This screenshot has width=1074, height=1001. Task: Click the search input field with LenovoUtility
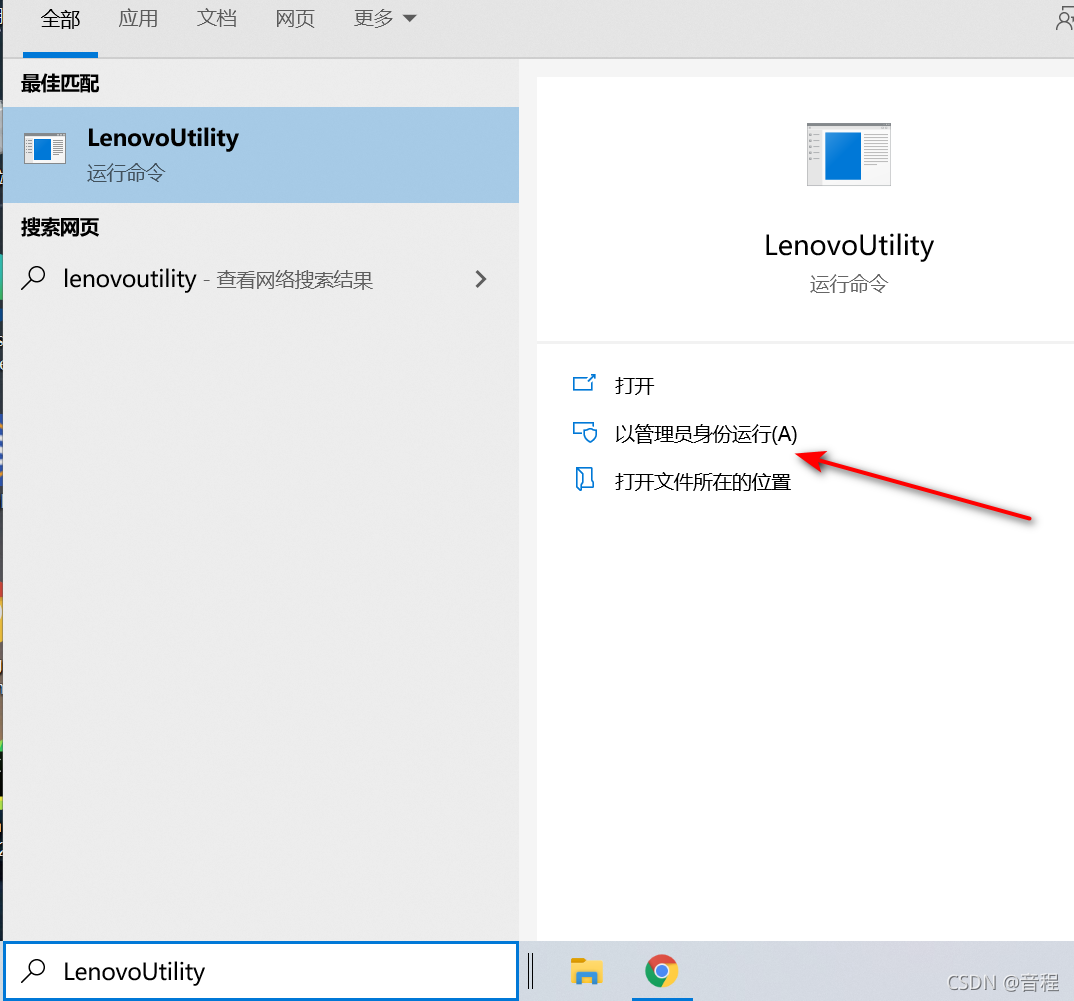coord(261,971)
